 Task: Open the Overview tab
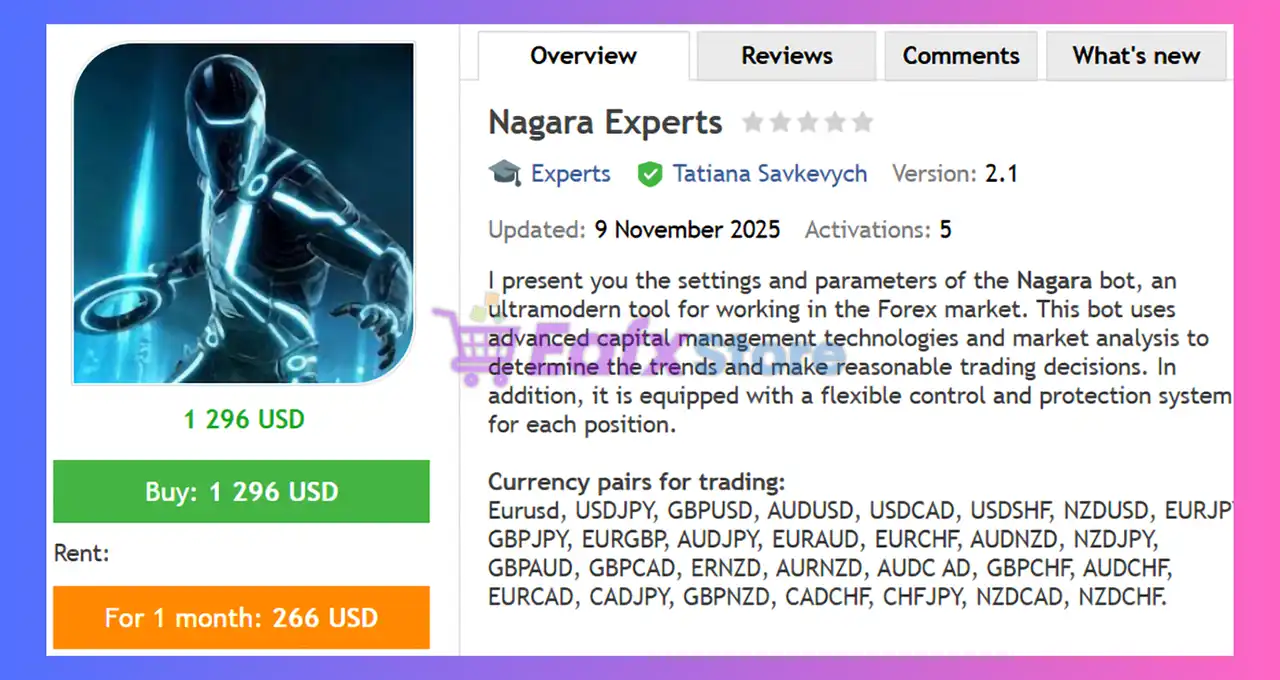pos(583,56)
